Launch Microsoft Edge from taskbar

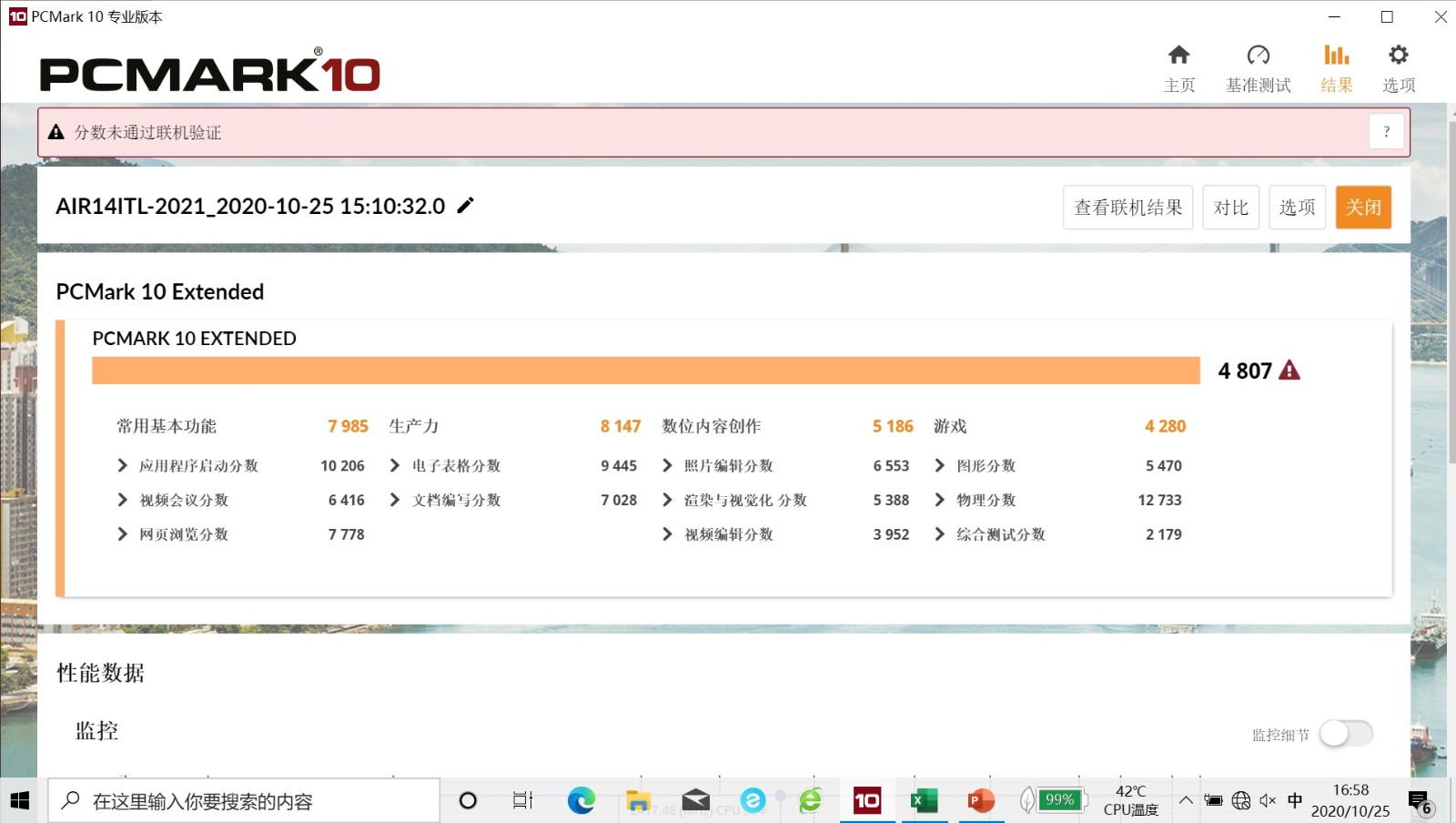coord(581,801)
